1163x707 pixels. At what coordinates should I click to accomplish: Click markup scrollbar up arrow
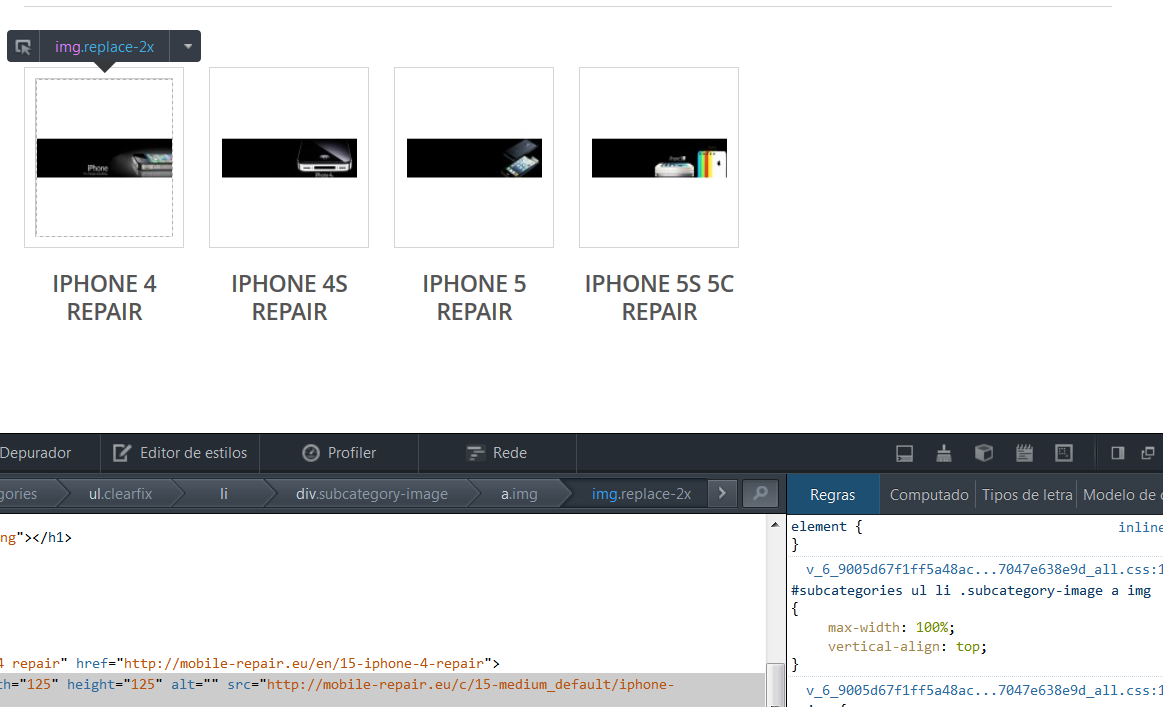click(775, 525)
